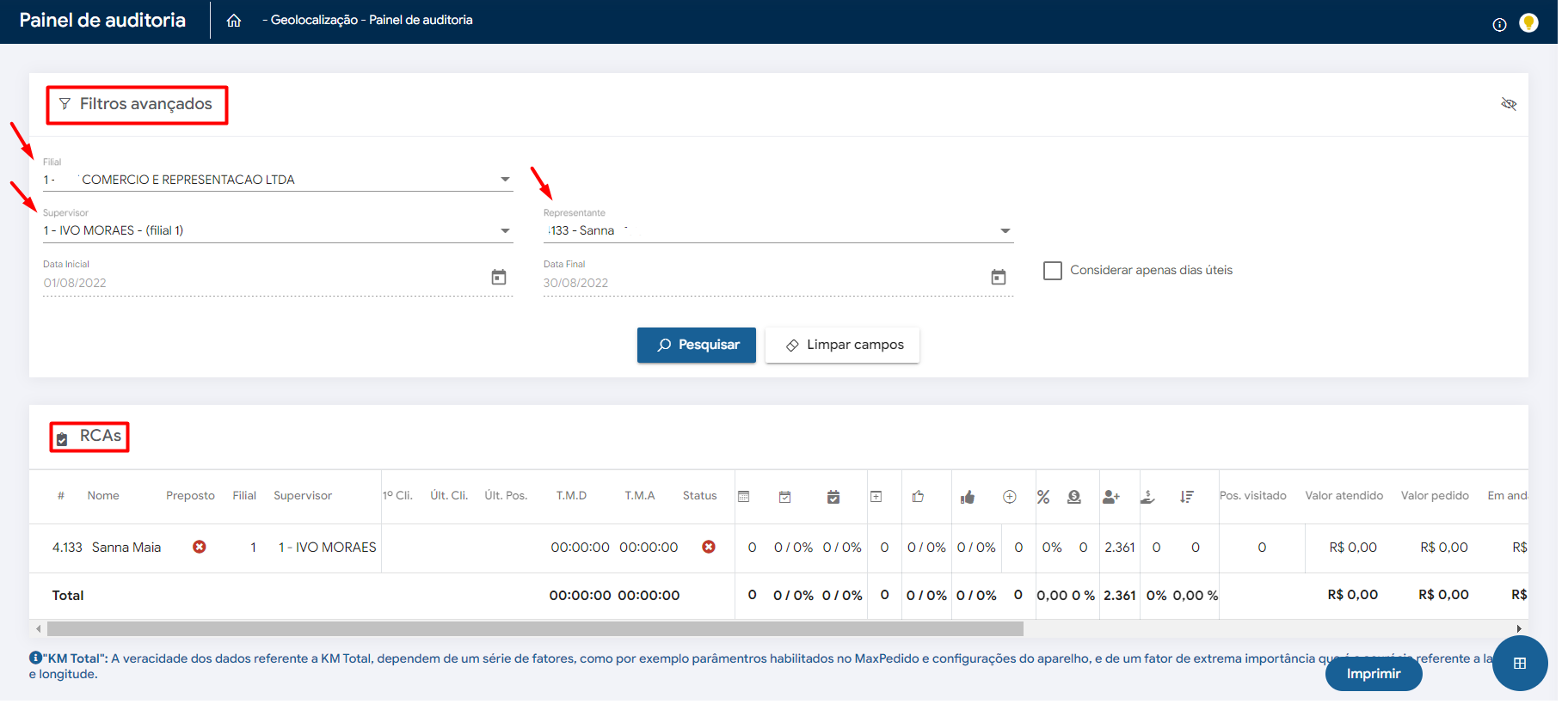Click the round grid floating button
The width and height of the screenshot is (1568, 704).
coord(1520,663)
